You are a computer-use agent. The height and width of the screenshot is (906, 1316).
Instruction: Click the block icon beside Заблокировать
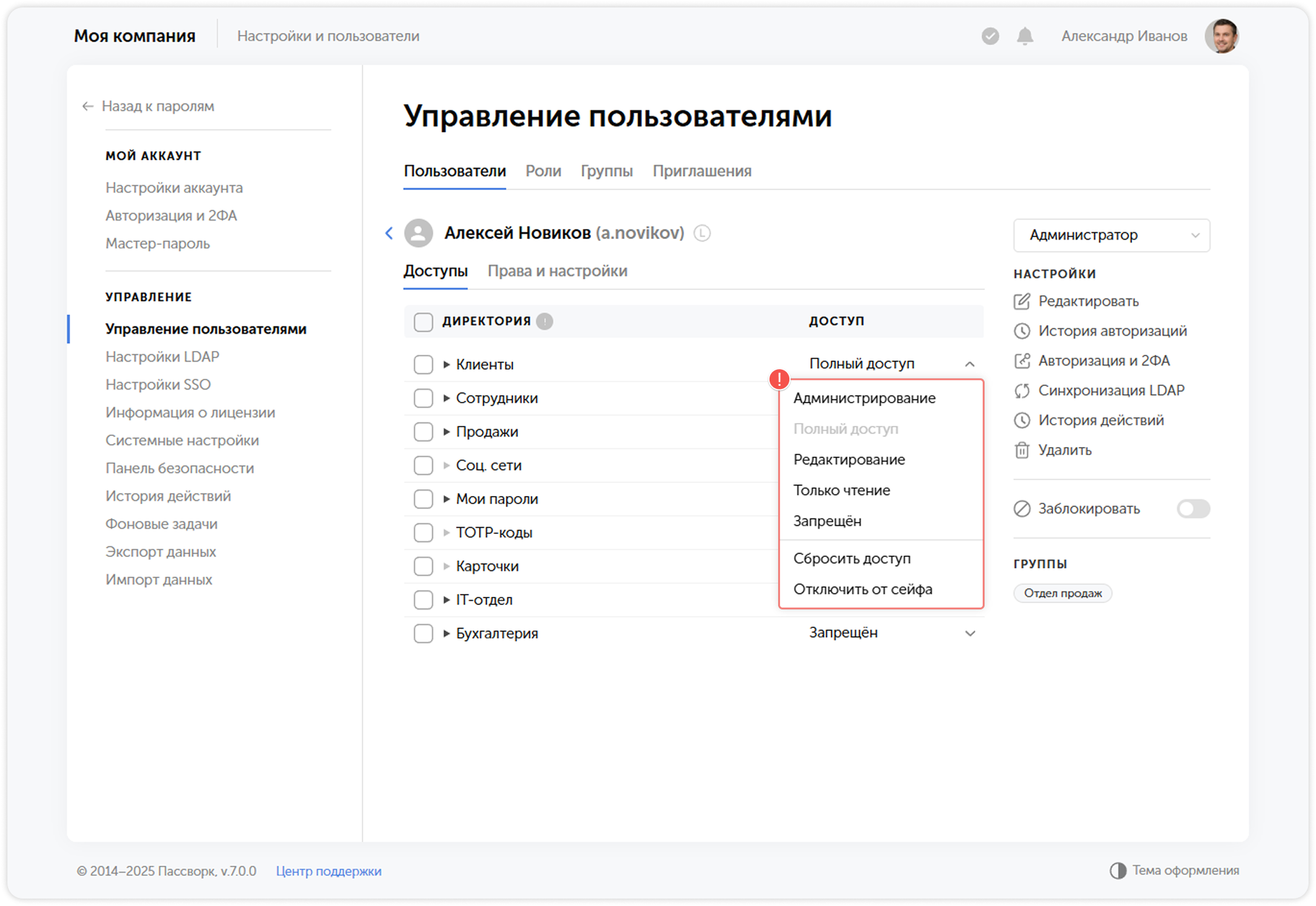click(1022, 509)
